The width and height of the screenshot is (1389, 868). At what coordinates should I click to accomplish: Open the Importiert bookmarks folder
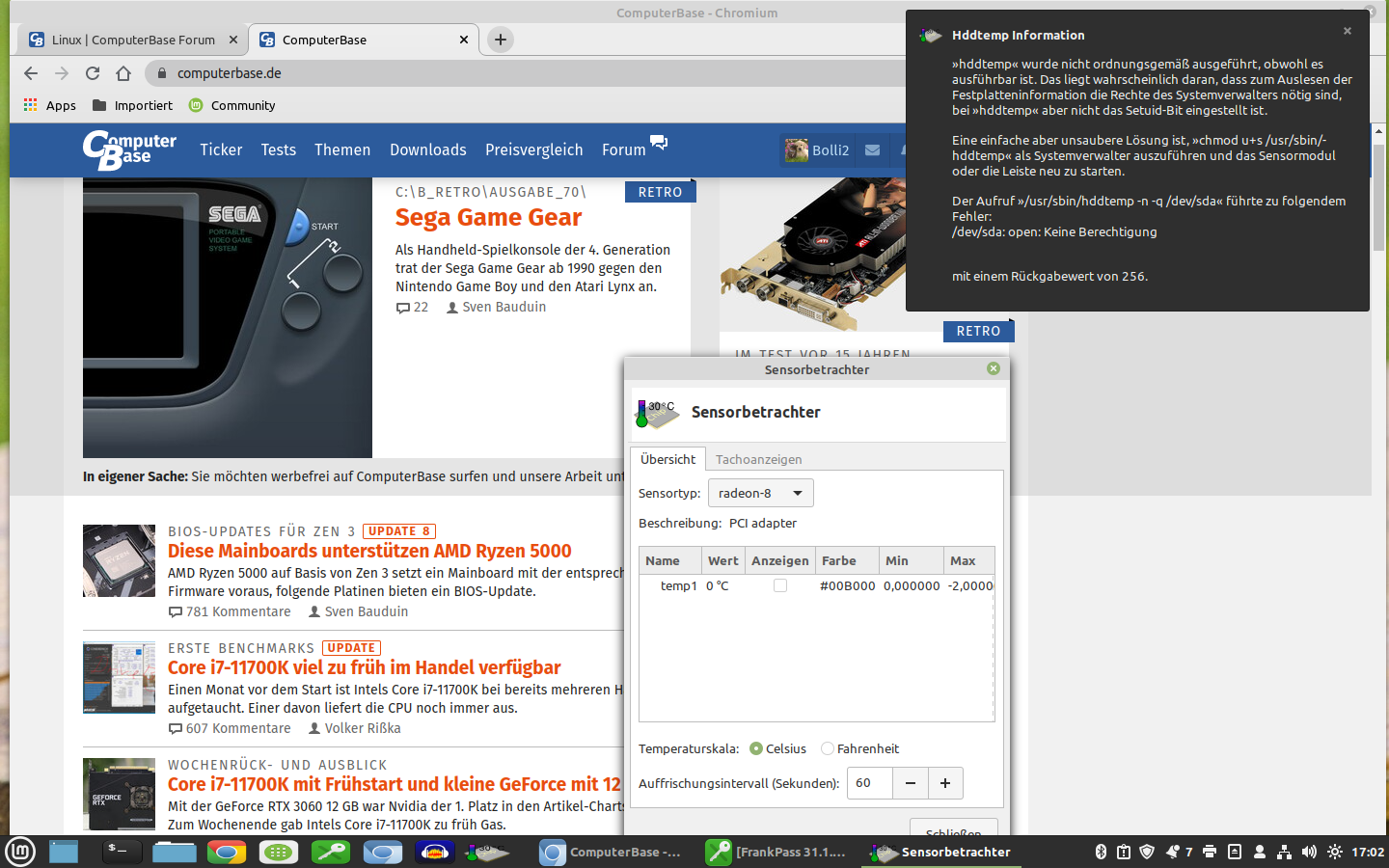click(132, 105)
